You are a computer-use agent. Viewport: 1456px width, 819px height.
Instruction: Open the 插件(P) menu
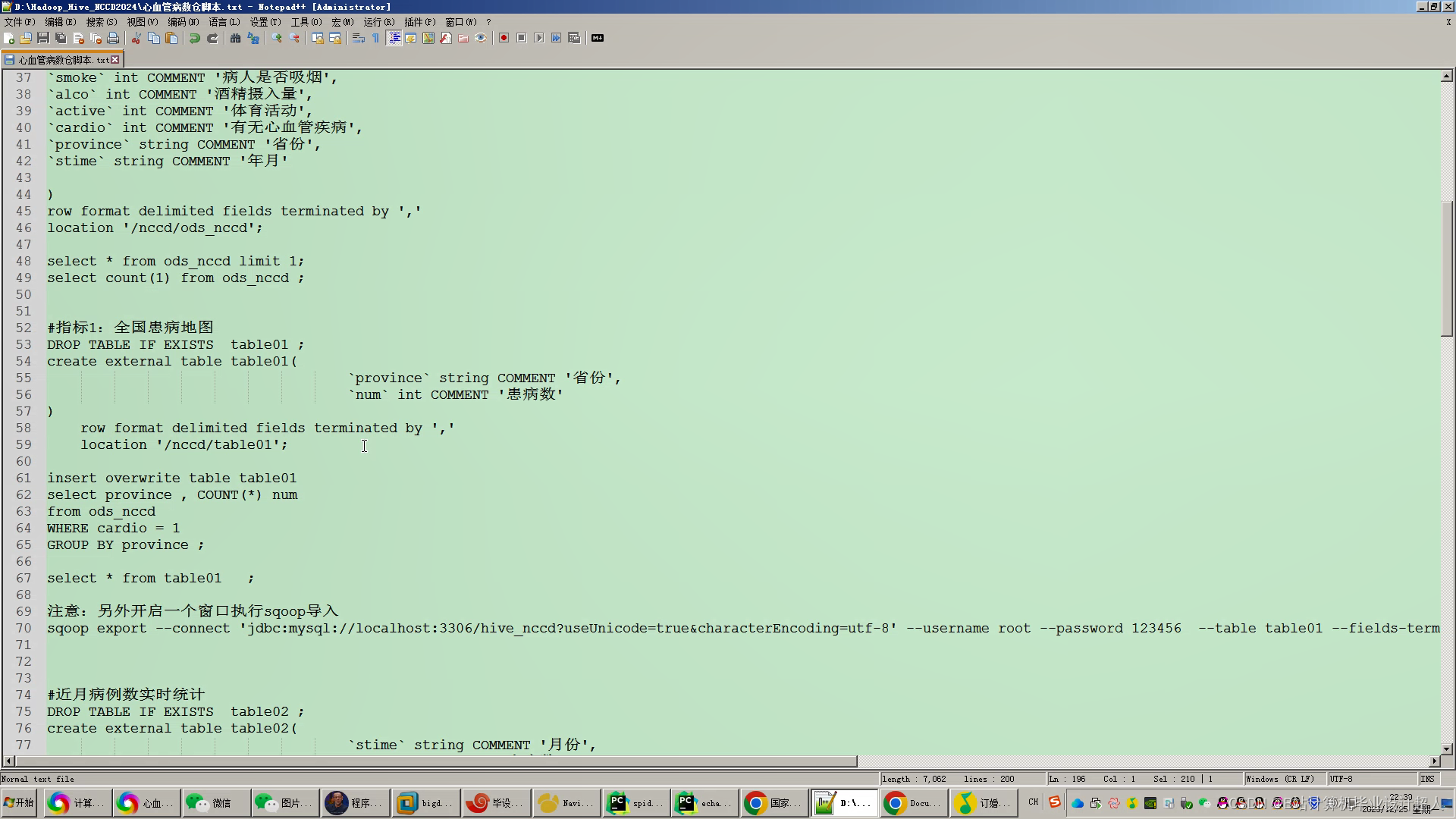coord(419,22)
